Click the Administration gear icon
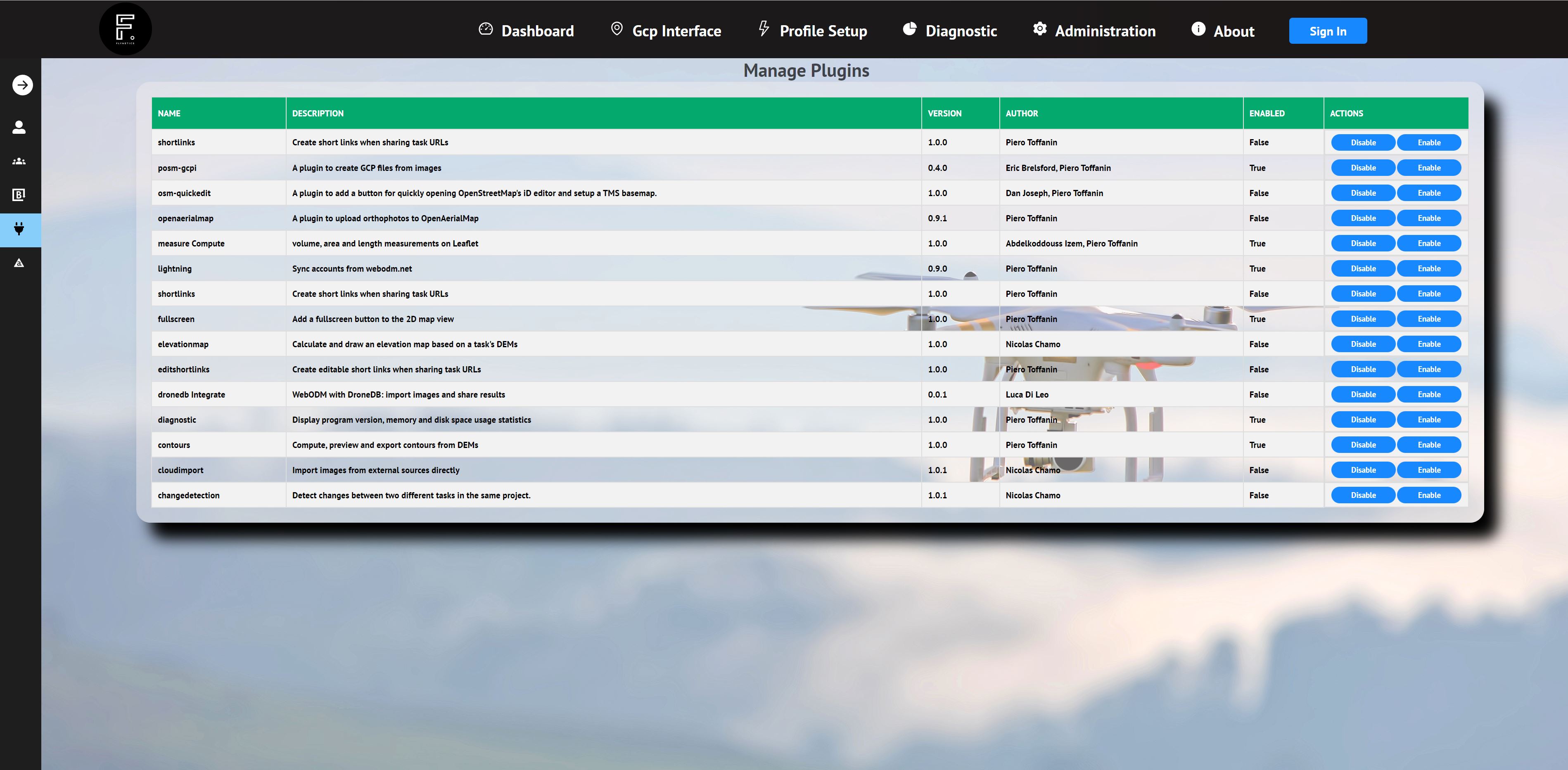Viewport: 1568px width, 770px height. [1040, 29]
